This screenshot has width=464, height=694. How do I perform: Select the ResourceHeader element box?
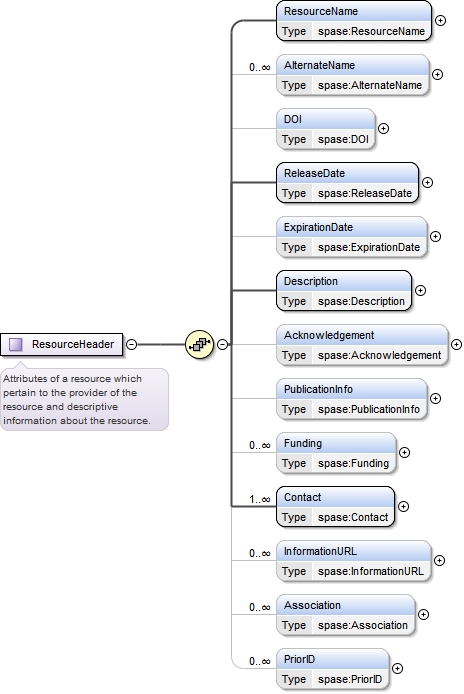62,344
